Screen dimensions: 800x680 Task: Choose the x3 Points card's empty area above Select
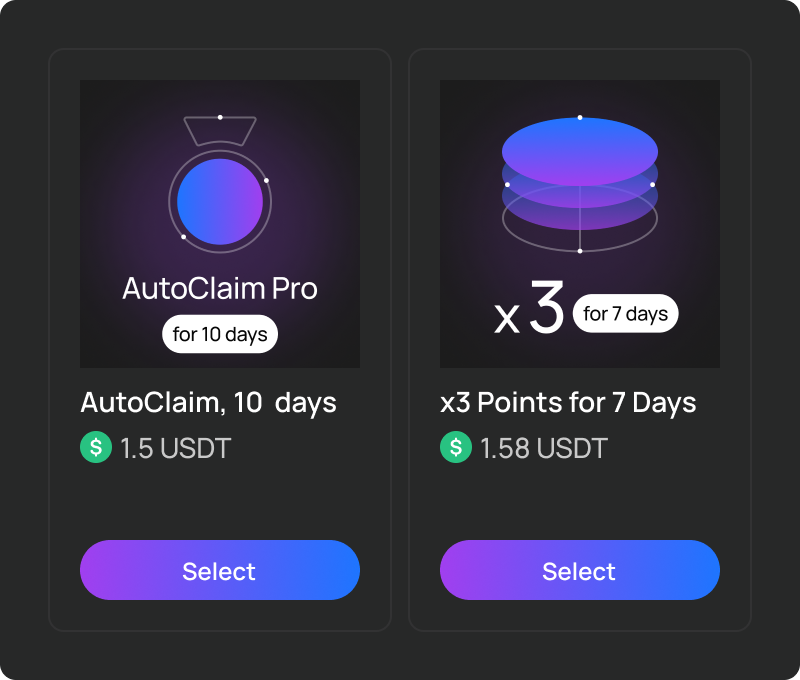(580, 502)
